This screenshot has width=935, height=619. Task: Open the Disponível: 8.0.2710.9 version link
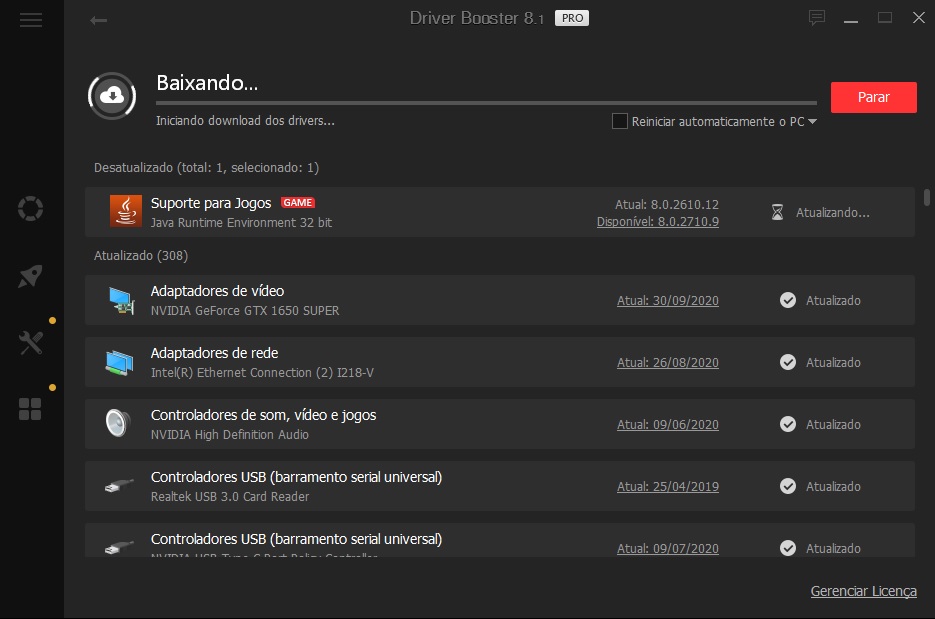point(658,222)
